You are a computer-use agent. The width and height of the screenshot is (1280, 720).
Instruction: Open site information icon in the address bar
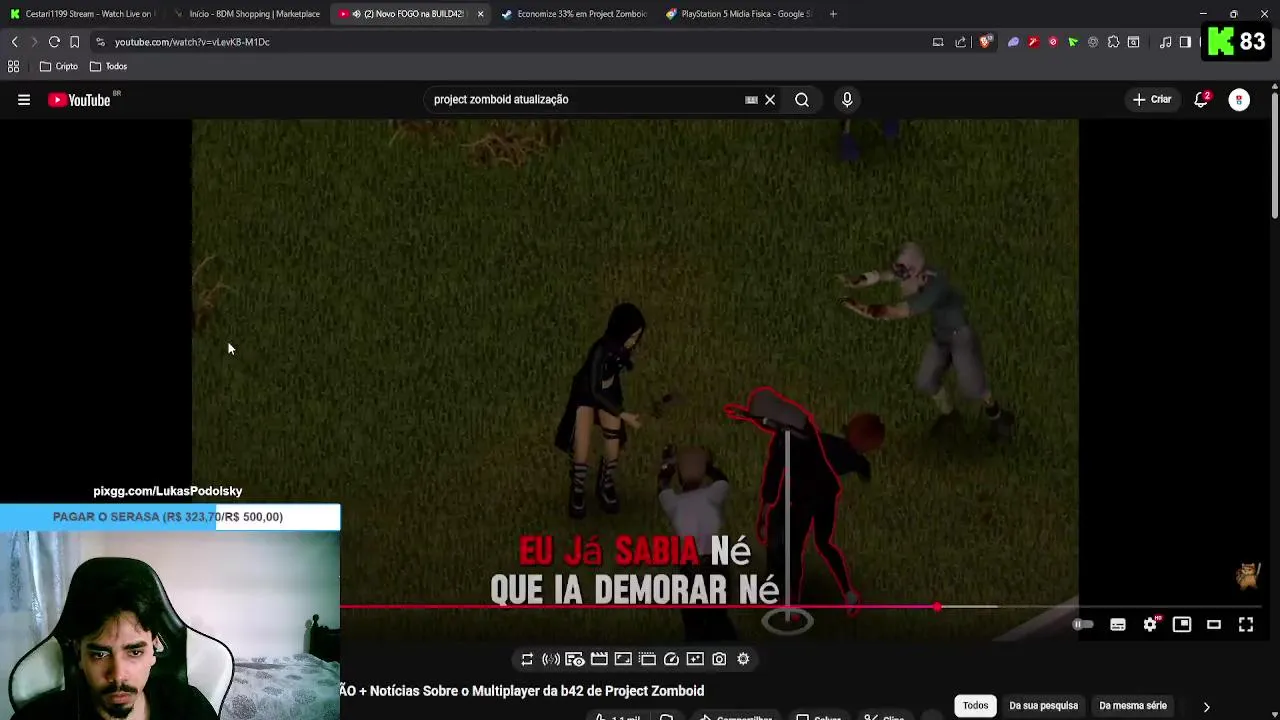coord(100,42)
